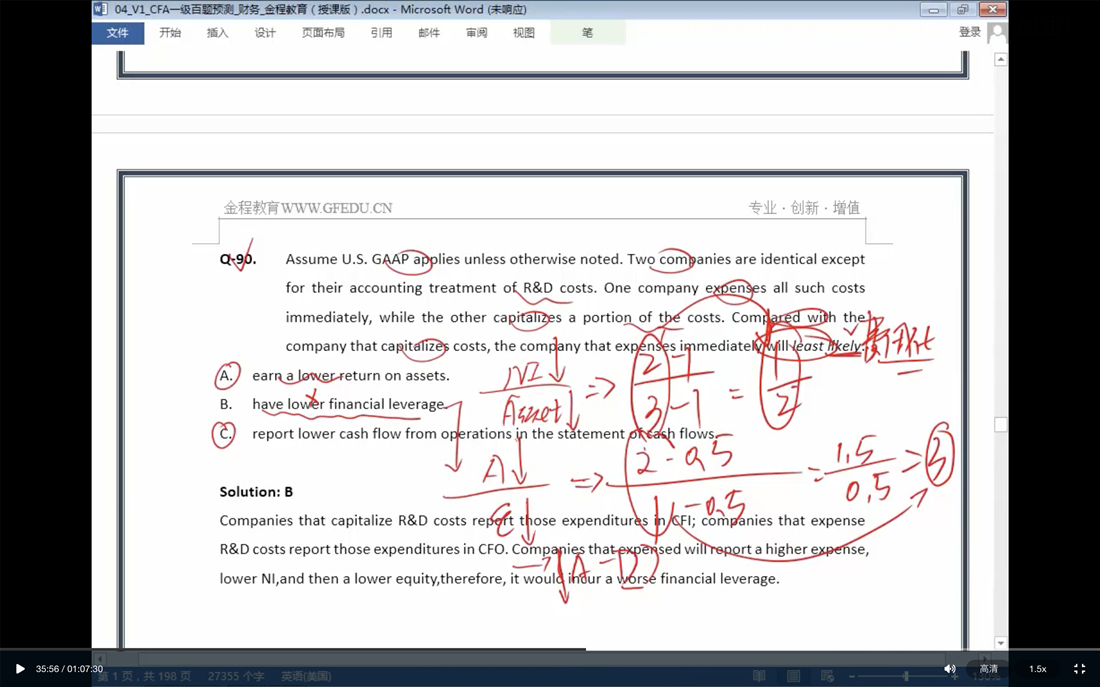Click the header text '金程教育WWW.GFEDU.CN'
1100x687 pixels.
pyautogui.click(x=307, y=208)
